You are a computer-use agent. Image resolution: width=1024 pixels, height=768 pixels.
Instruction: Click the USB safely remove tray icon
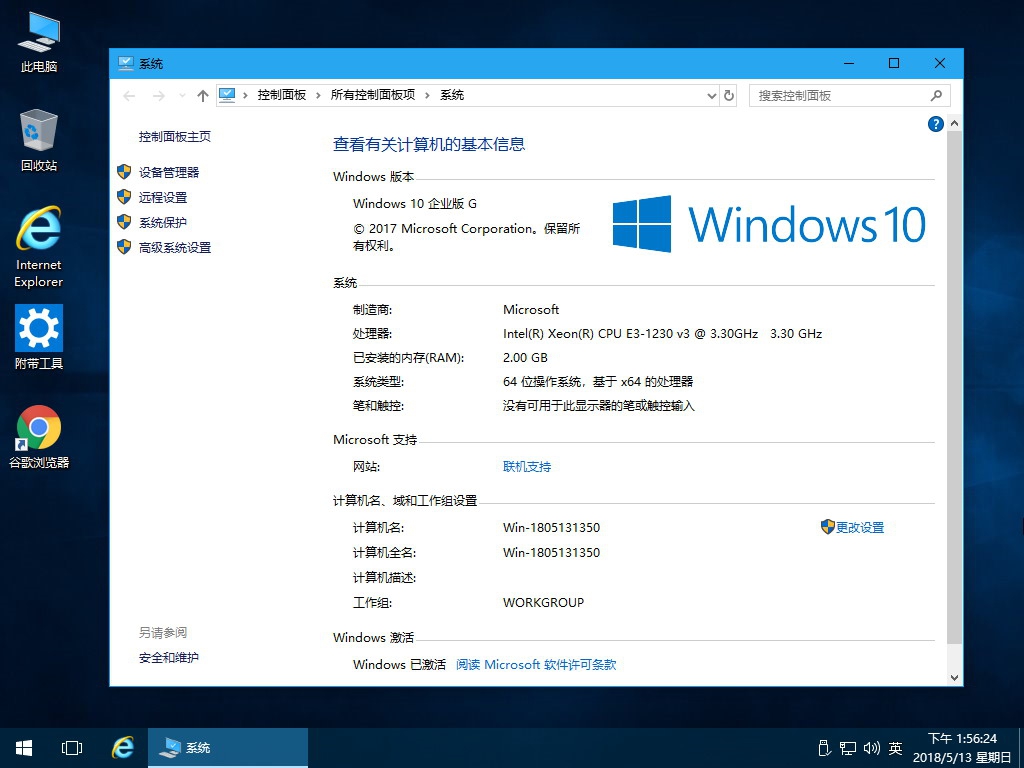824,748
